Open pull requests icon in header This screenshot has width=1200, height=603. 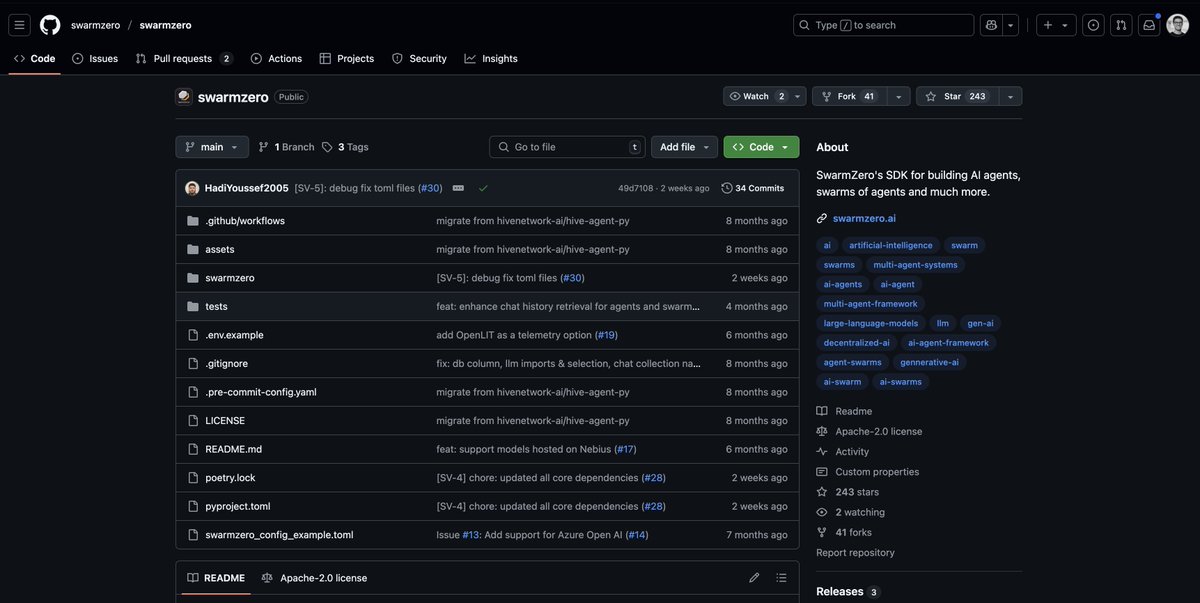[1121, 25]
